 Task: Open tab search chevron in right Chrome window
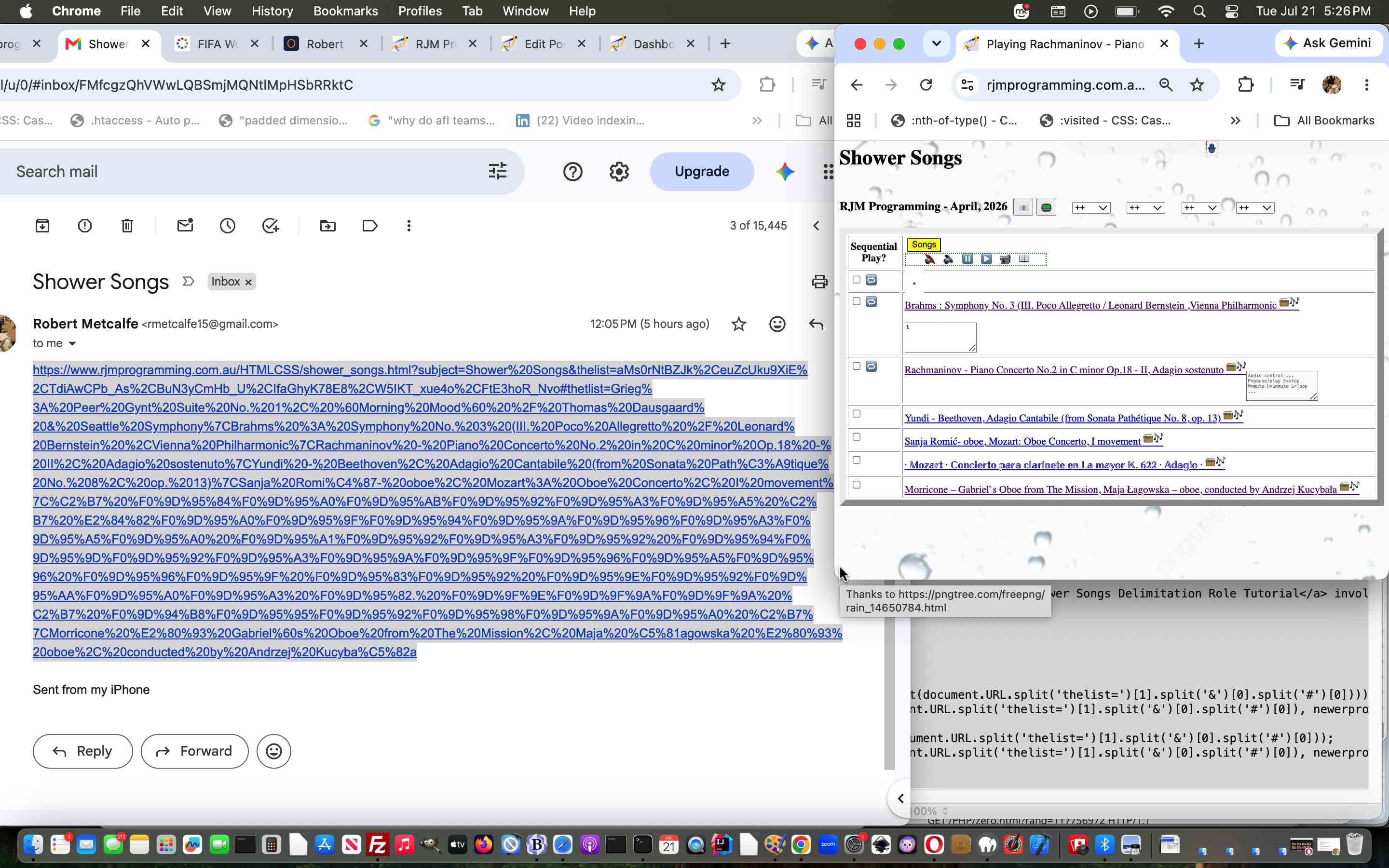point(936,43)
